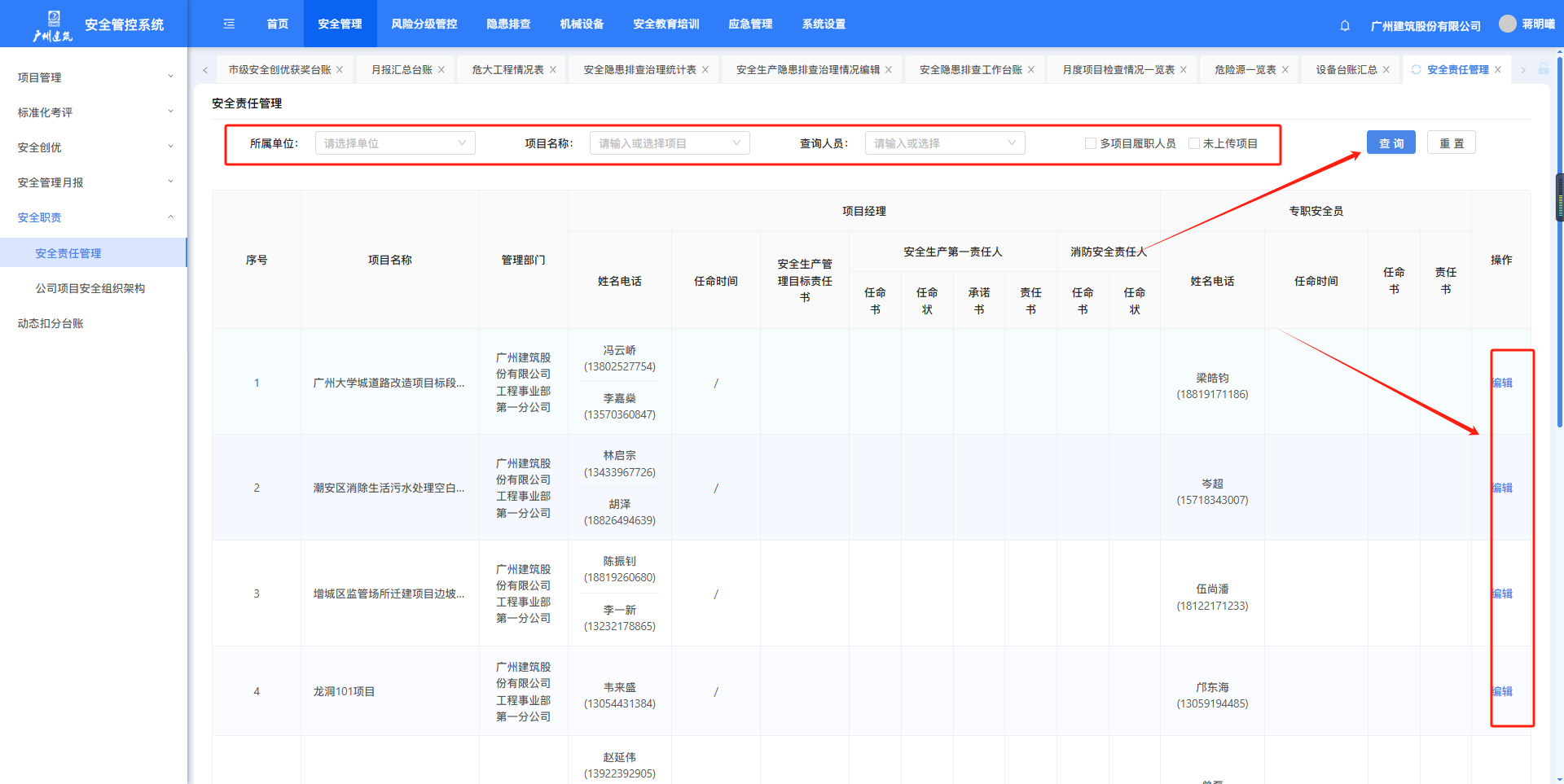Screen dimensions: 1564x784
Task: Click 编辑 for 龙洞101项目 row
Action: (1502, 691)
